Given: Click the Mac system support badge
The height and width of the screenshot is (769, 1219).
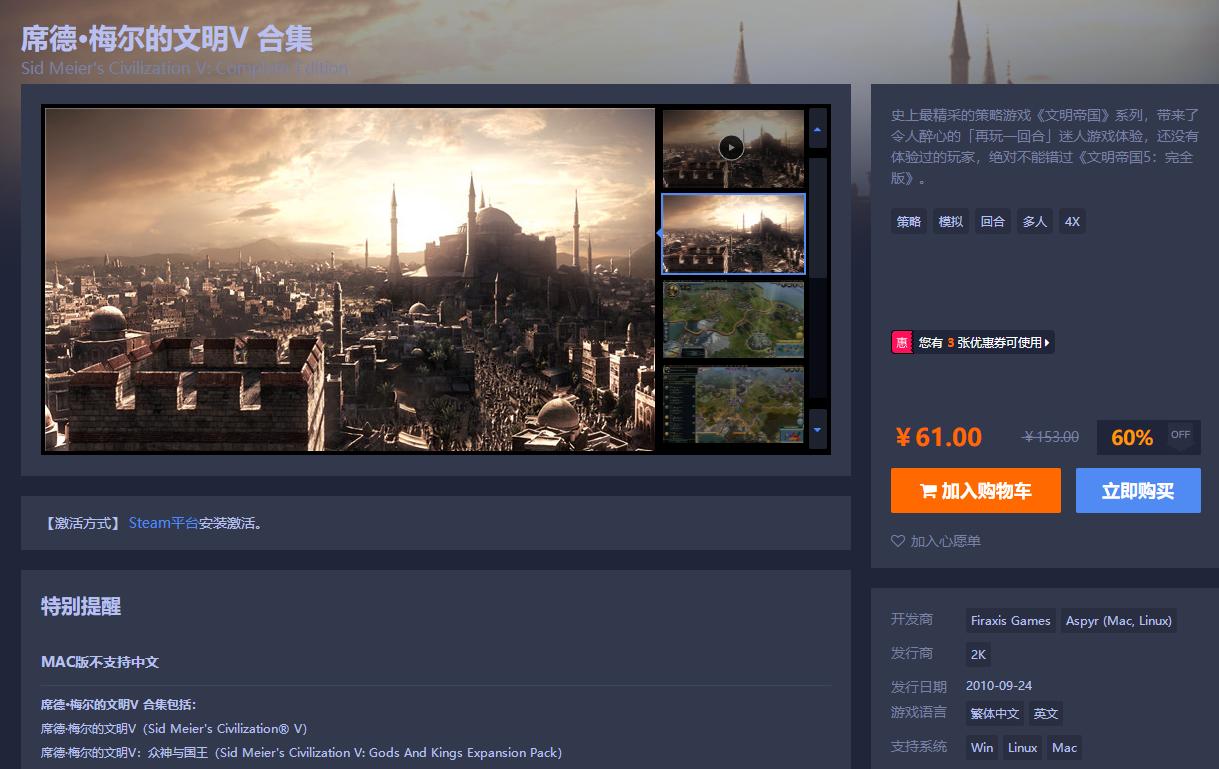Looking at the screenshot, I should coord(1064,747).
